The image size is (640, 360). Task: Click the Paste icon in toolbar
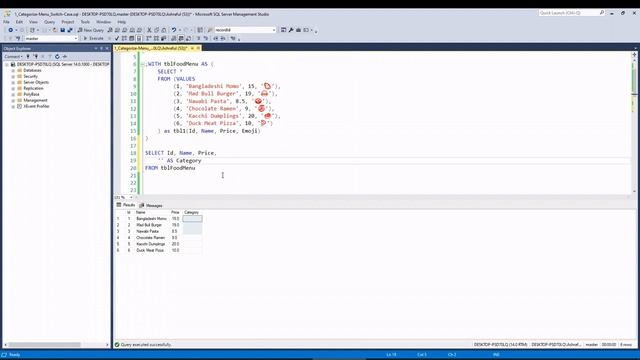pos(164,30)
